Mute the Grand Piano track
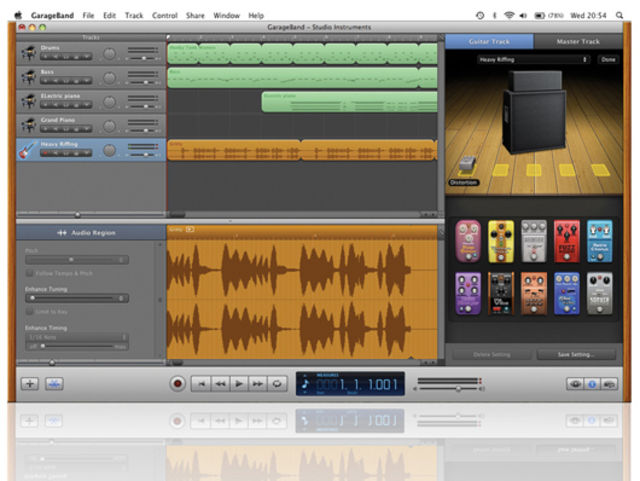This screenshot has width=640, height=481. (x=54, y=129)
